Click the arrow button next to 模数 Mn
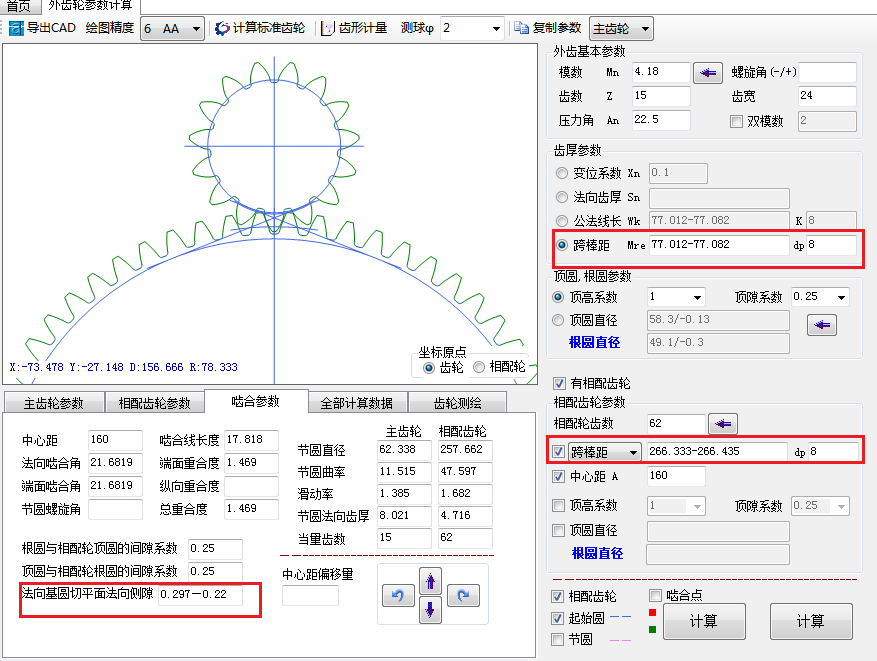Screen dimensions: 877x661 [708, 73]
